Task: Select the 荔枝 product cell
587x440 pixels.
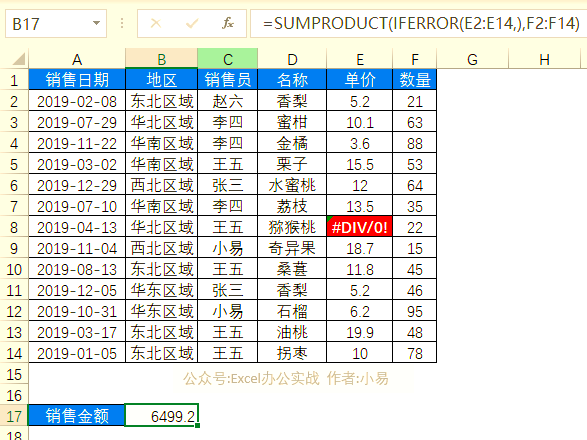Action: pos(292,205)
